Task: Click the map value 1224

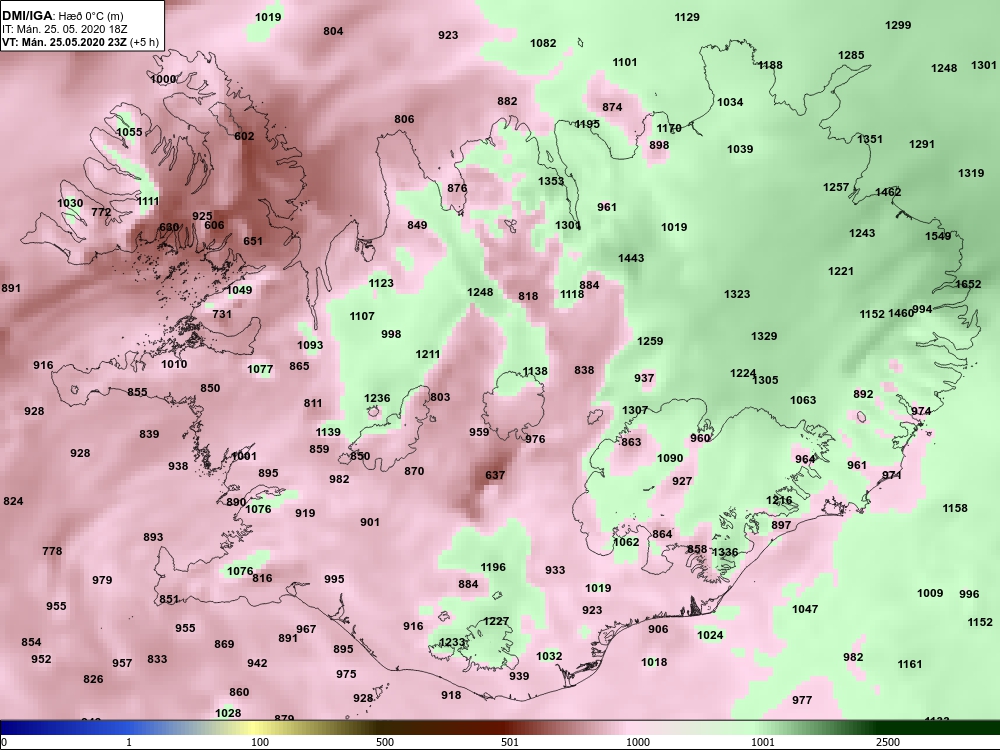Action: 742,373
